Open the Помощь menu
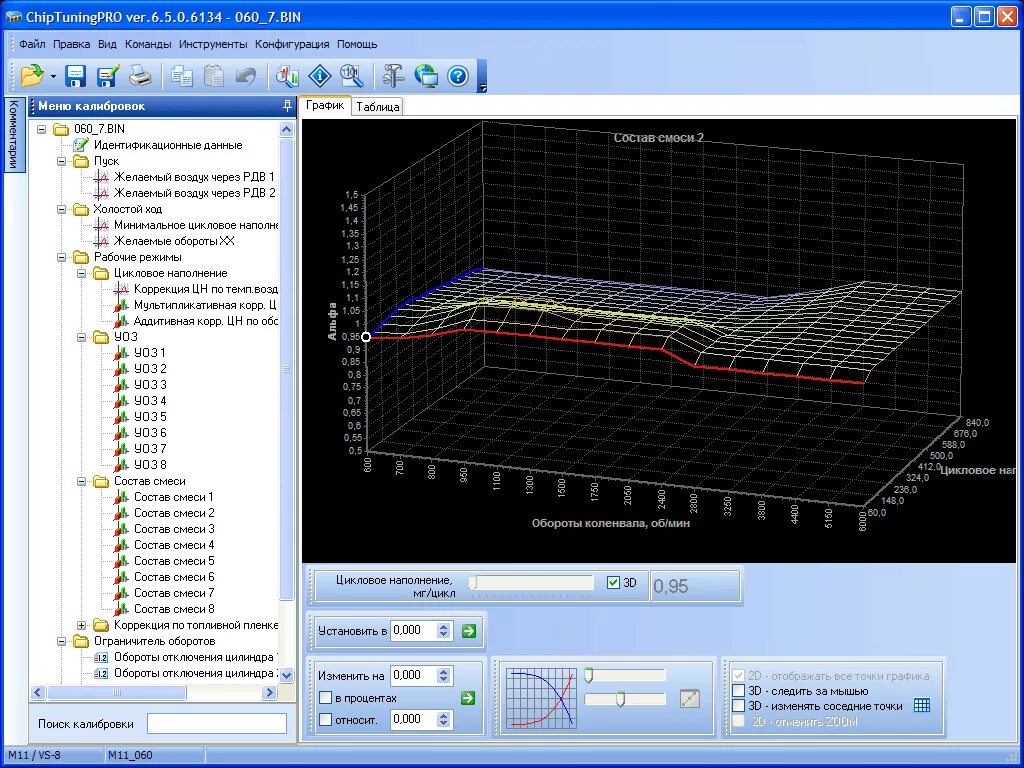This screenshot has width=1024, height=768. pos(357,44)
